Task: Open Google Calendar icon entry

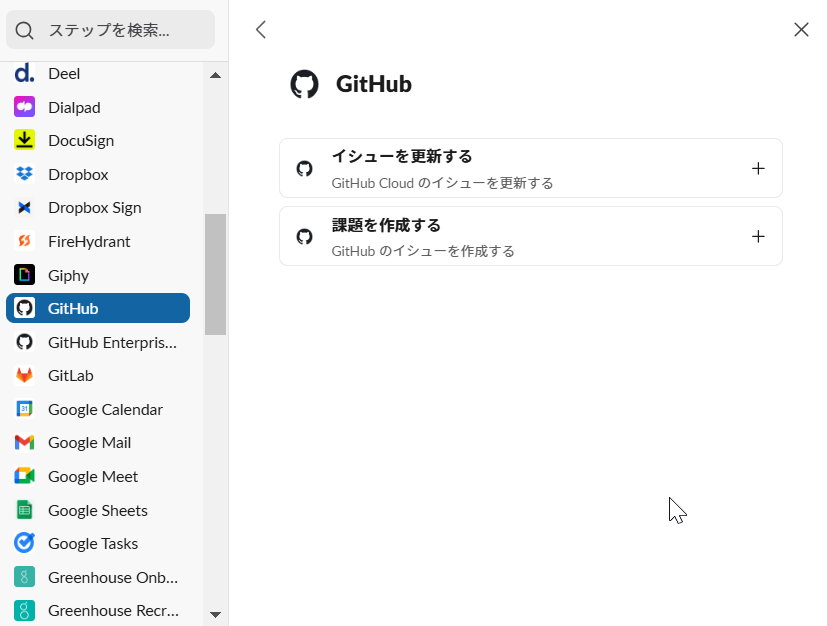Action: click(25, 409)
